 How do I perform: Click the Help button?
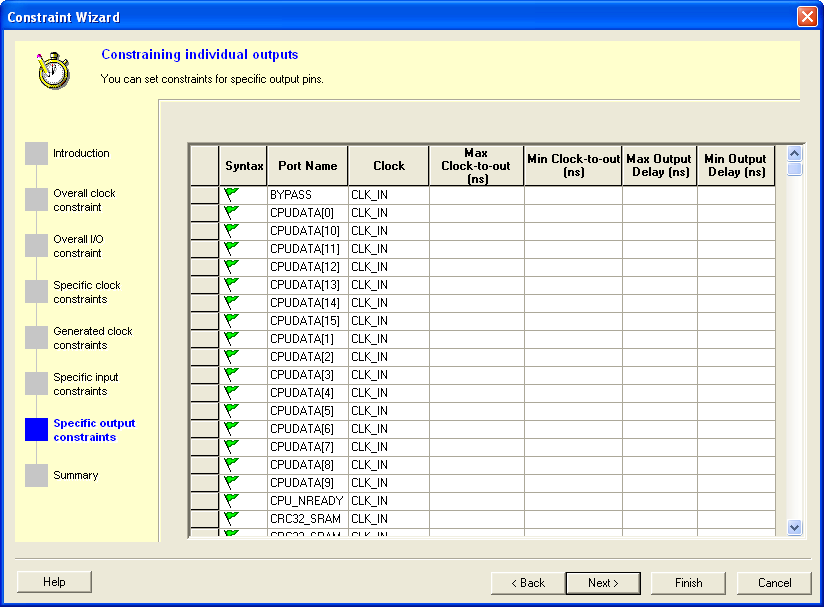click(54, 582)
